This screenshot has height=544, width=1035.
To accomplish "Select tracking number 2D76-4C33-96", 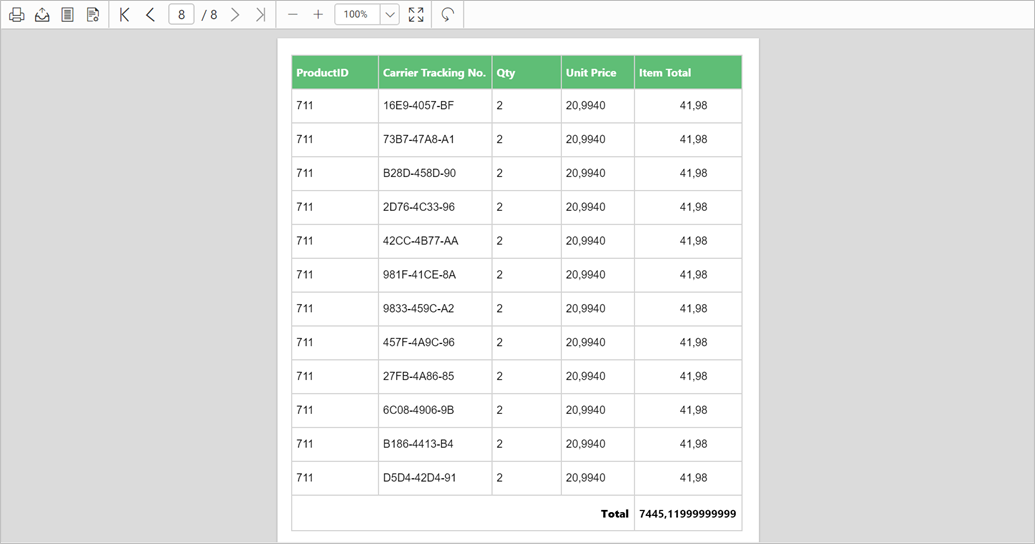I will coord(418,207).
